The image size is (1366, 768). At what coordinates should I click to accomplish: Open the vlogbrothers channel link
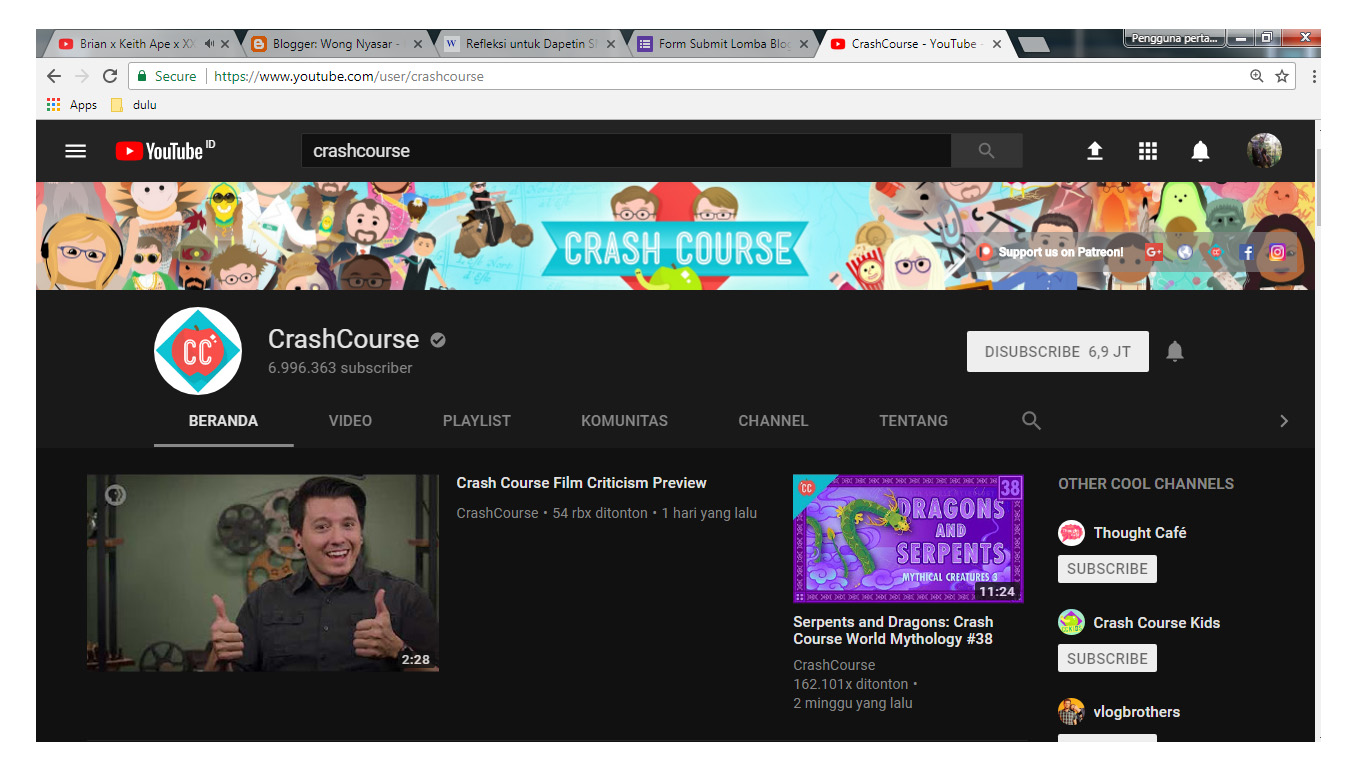pyautogui.click(x=1137, y=712)
